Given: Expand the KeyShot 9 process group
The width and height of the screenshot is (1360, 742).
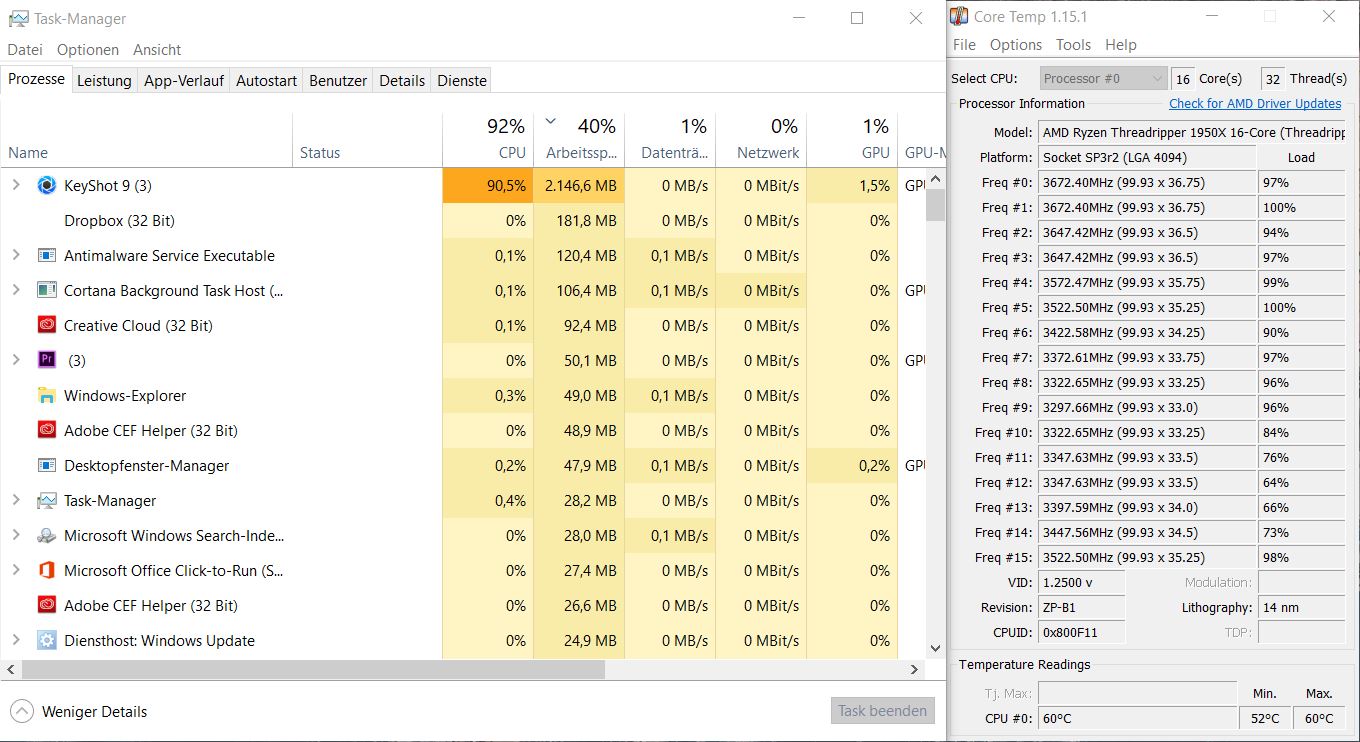Looking at the screenshot, I should [x=16, y=186].
